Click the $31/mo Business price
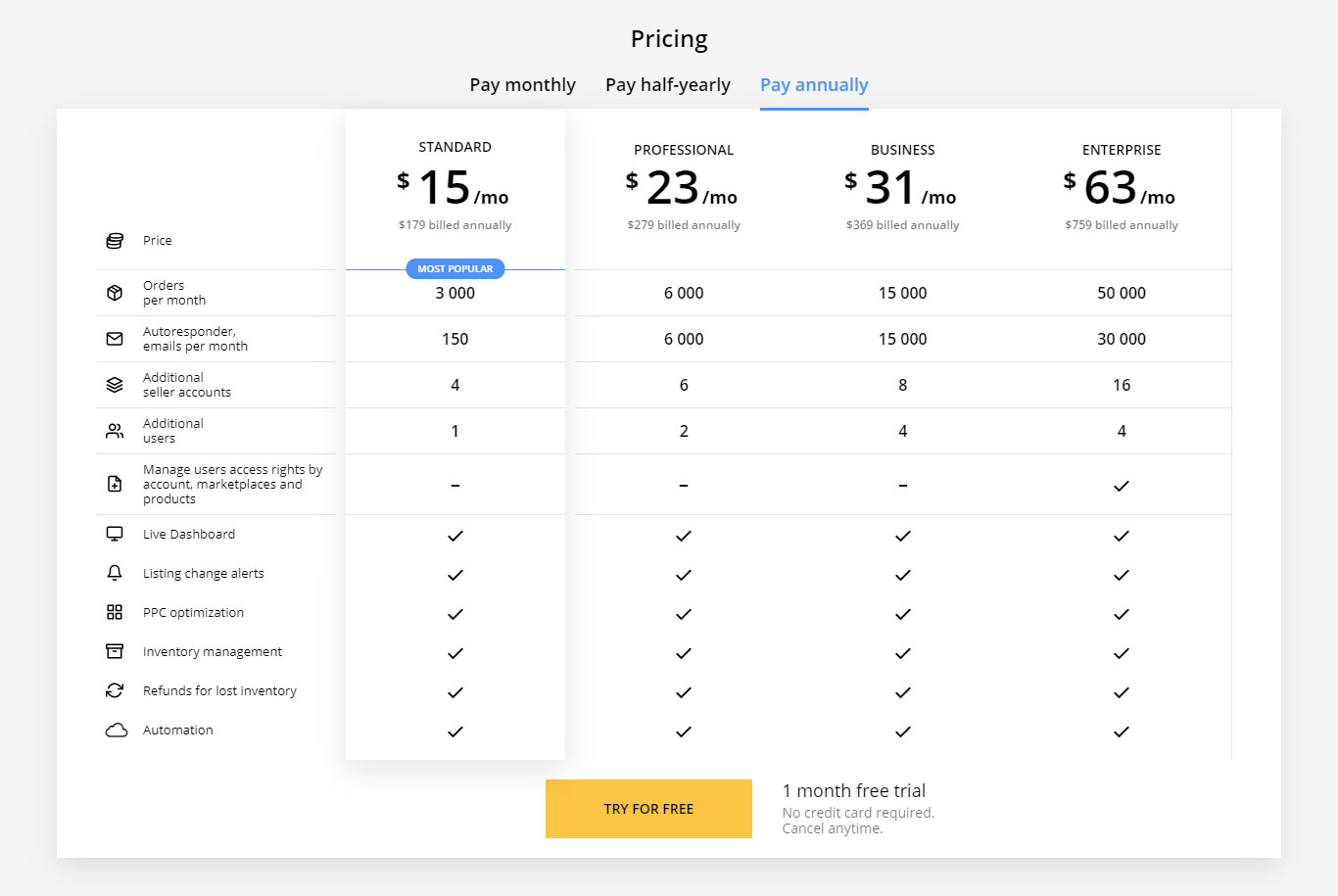 tap(901, 187)
